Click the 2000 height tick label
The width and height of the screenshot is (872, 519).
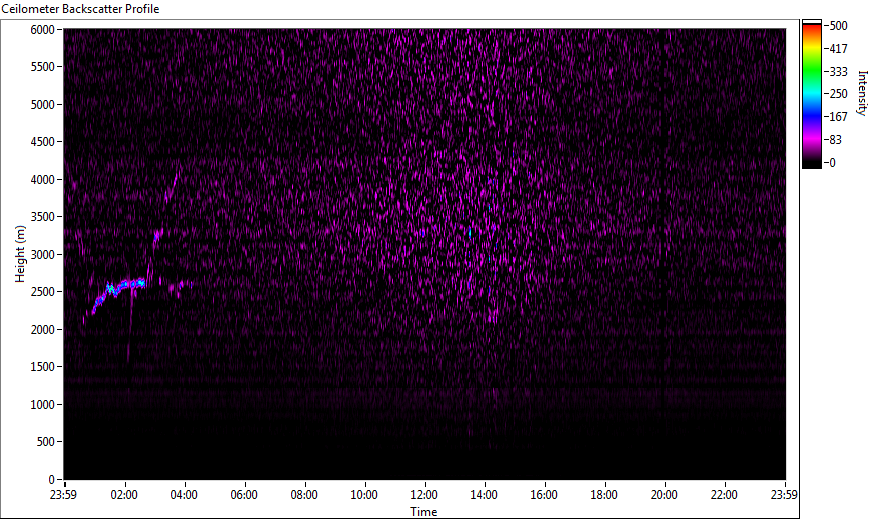(42, 330)
